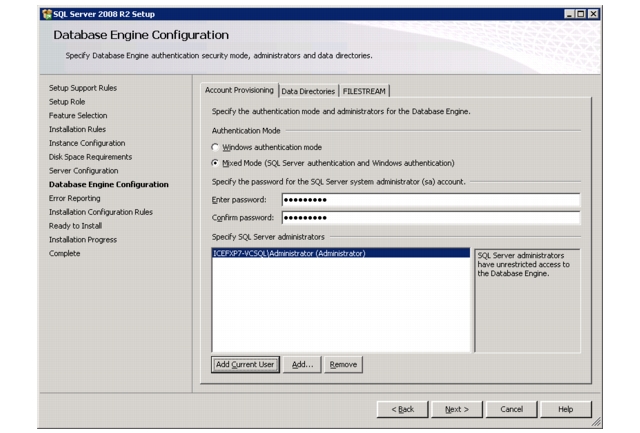Close the SQL Server 2008 R2 Setup window

point(593,14)
